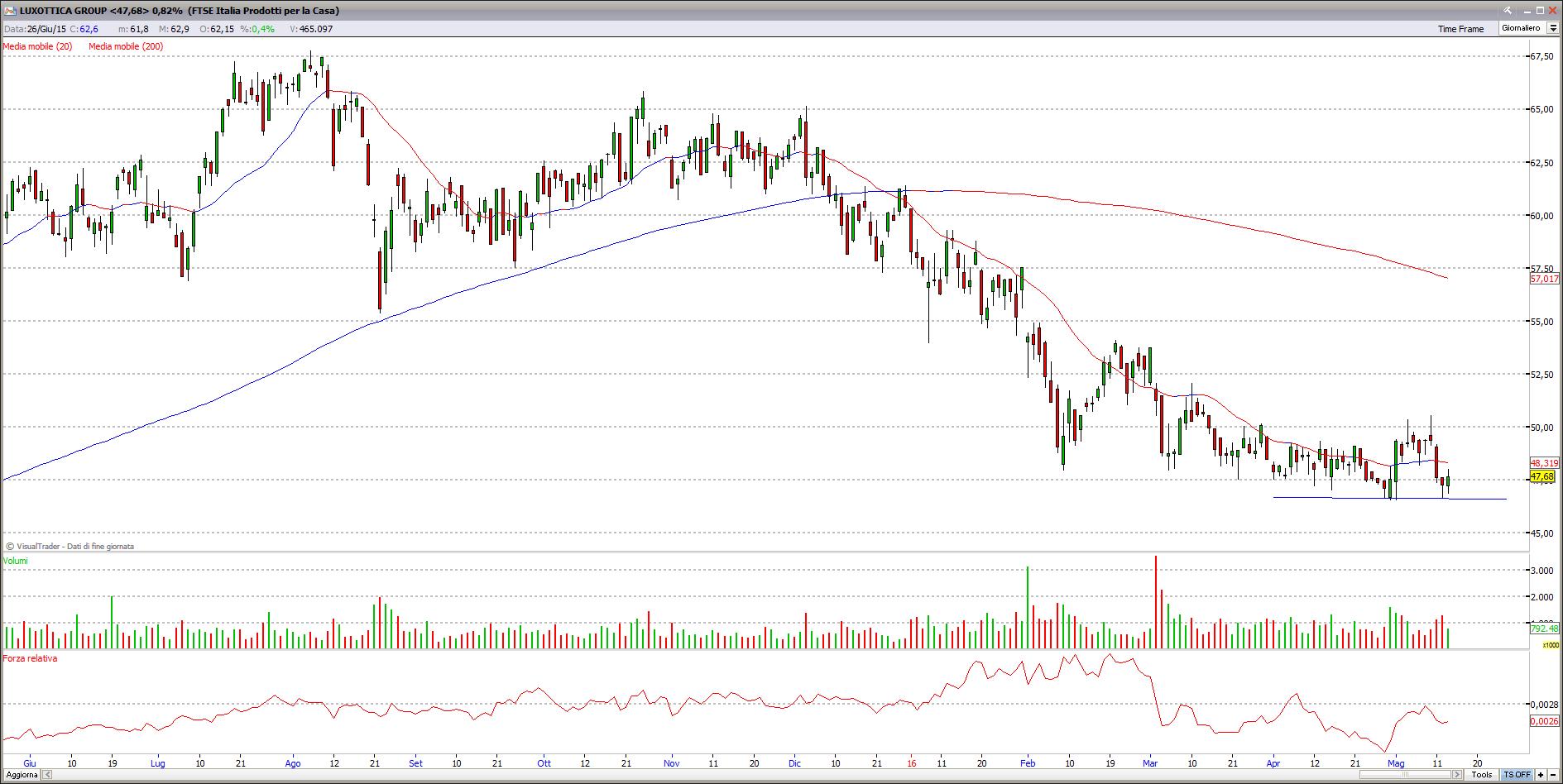Click the 57,017 moving average price tag
This screenshot has height=784, width=1563.
(1544, 279)
